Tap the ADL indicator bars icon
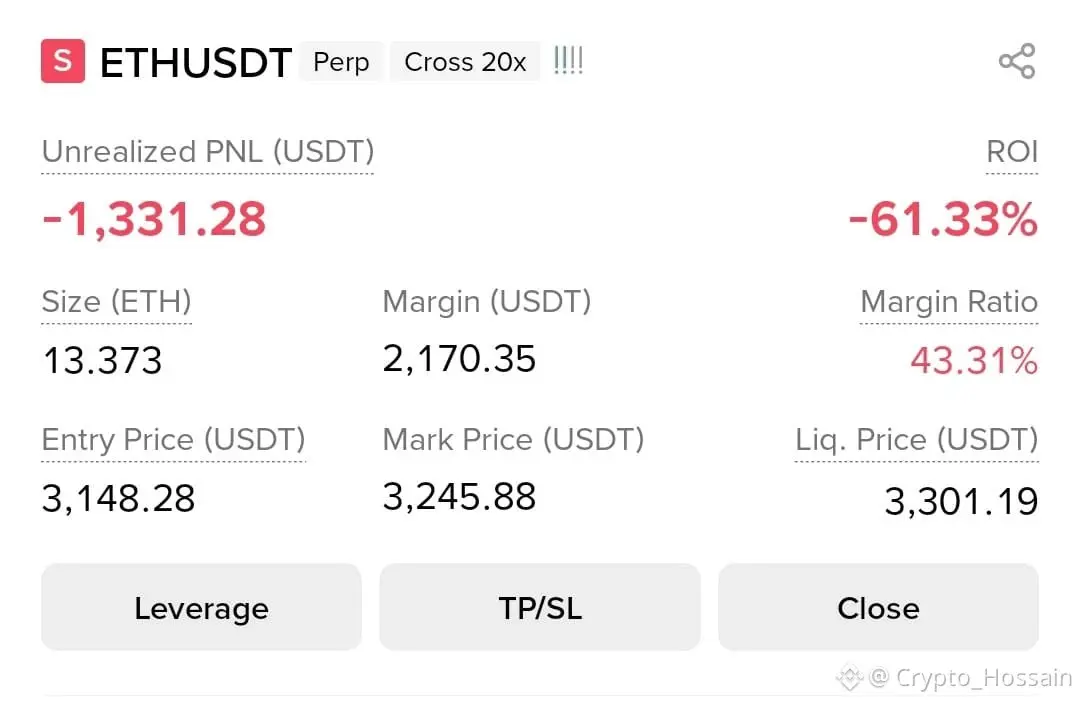Screen dimensions: 1080x702 pos(568,61)
